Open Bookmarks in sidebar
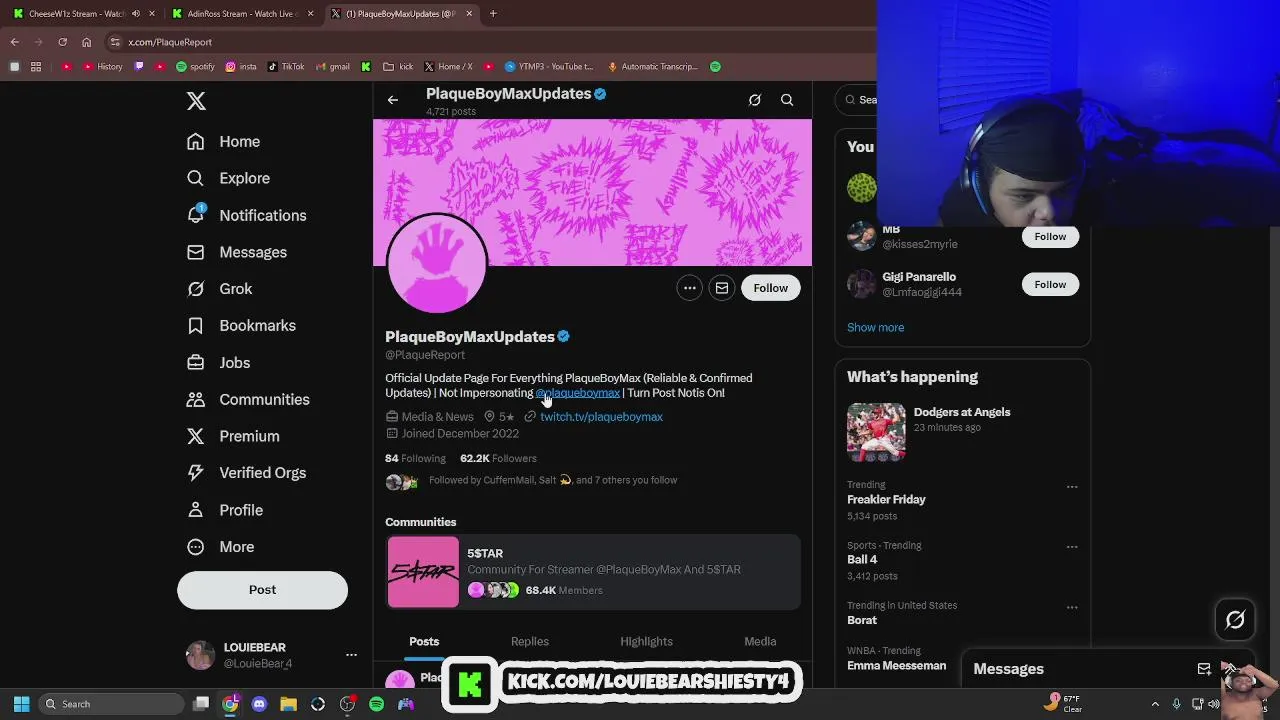1280x720 pixels. click(x=241, y=326)
